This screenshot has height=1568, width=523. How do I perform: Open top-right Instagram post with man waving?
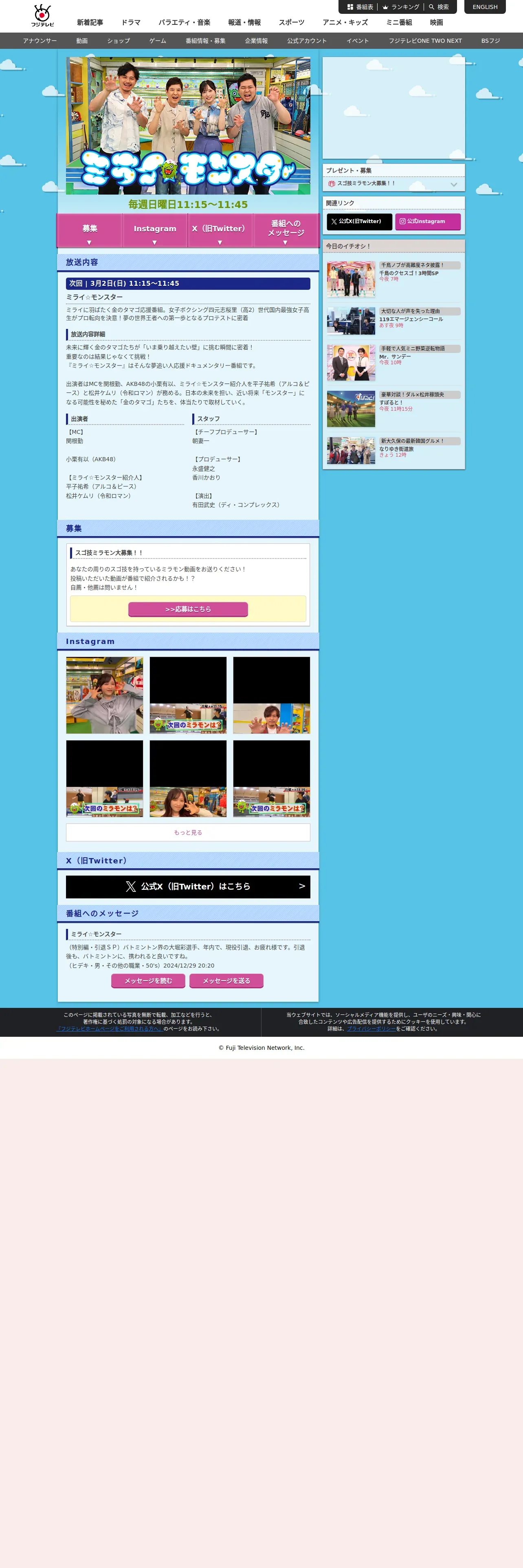(272, 695)
